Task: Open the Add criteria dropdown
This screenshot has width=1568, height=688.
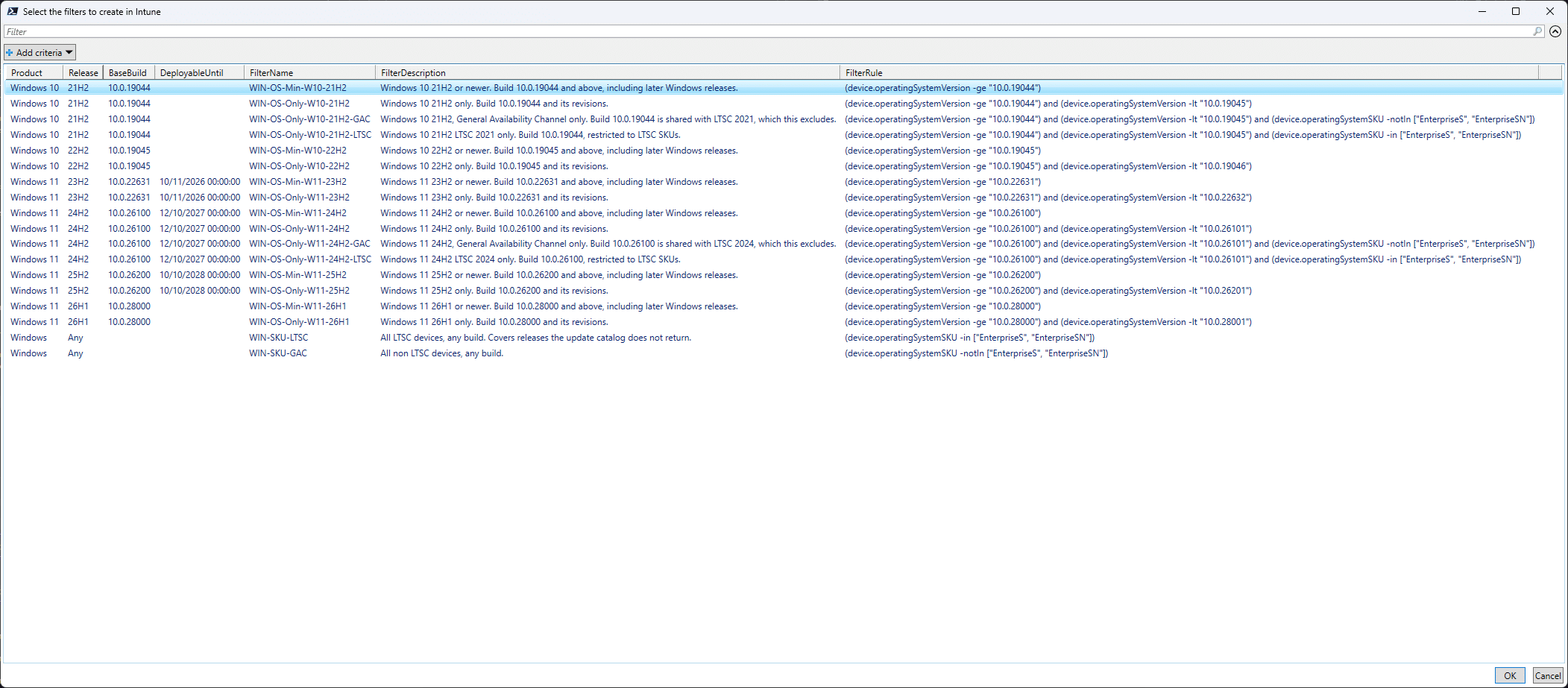Action: [x=40, y=52]
